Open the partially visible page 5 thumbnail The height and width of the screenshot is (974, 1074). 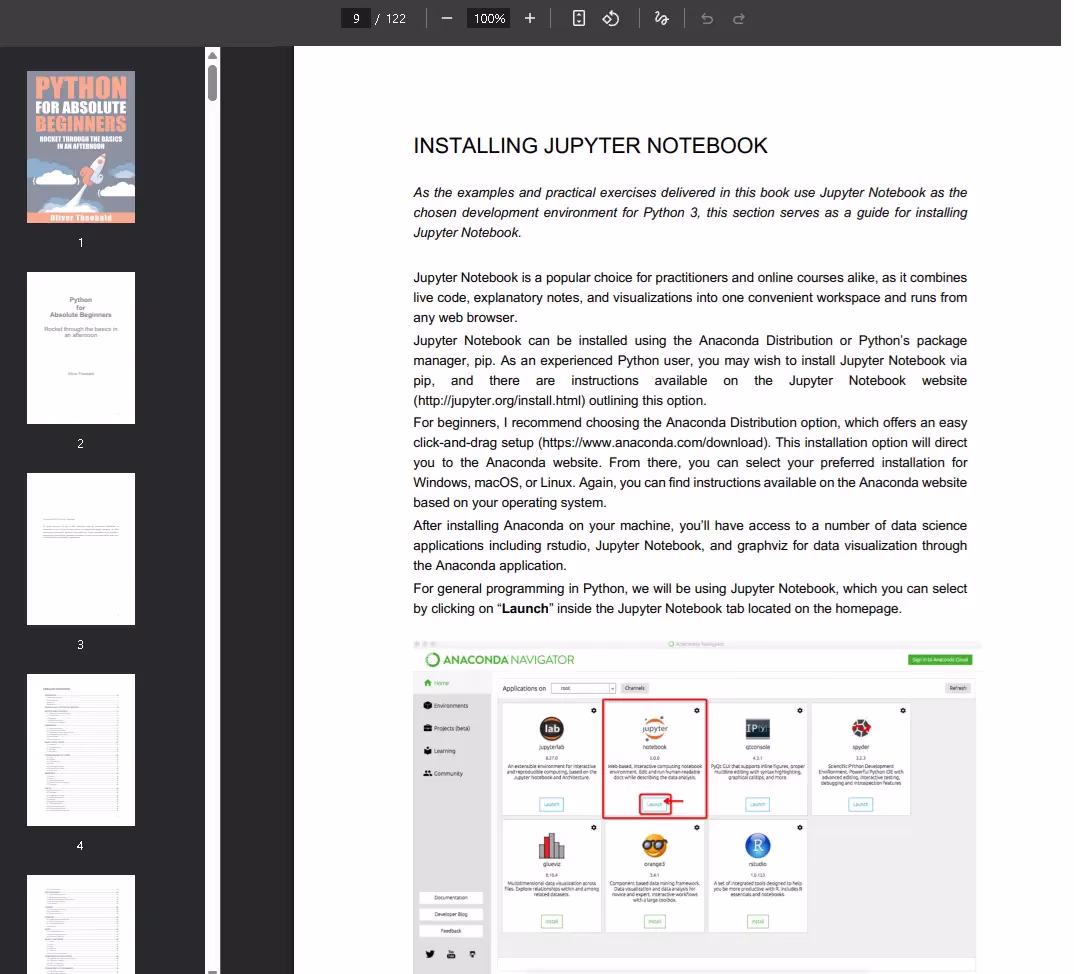pyautogui.click(x=81, y=923)
